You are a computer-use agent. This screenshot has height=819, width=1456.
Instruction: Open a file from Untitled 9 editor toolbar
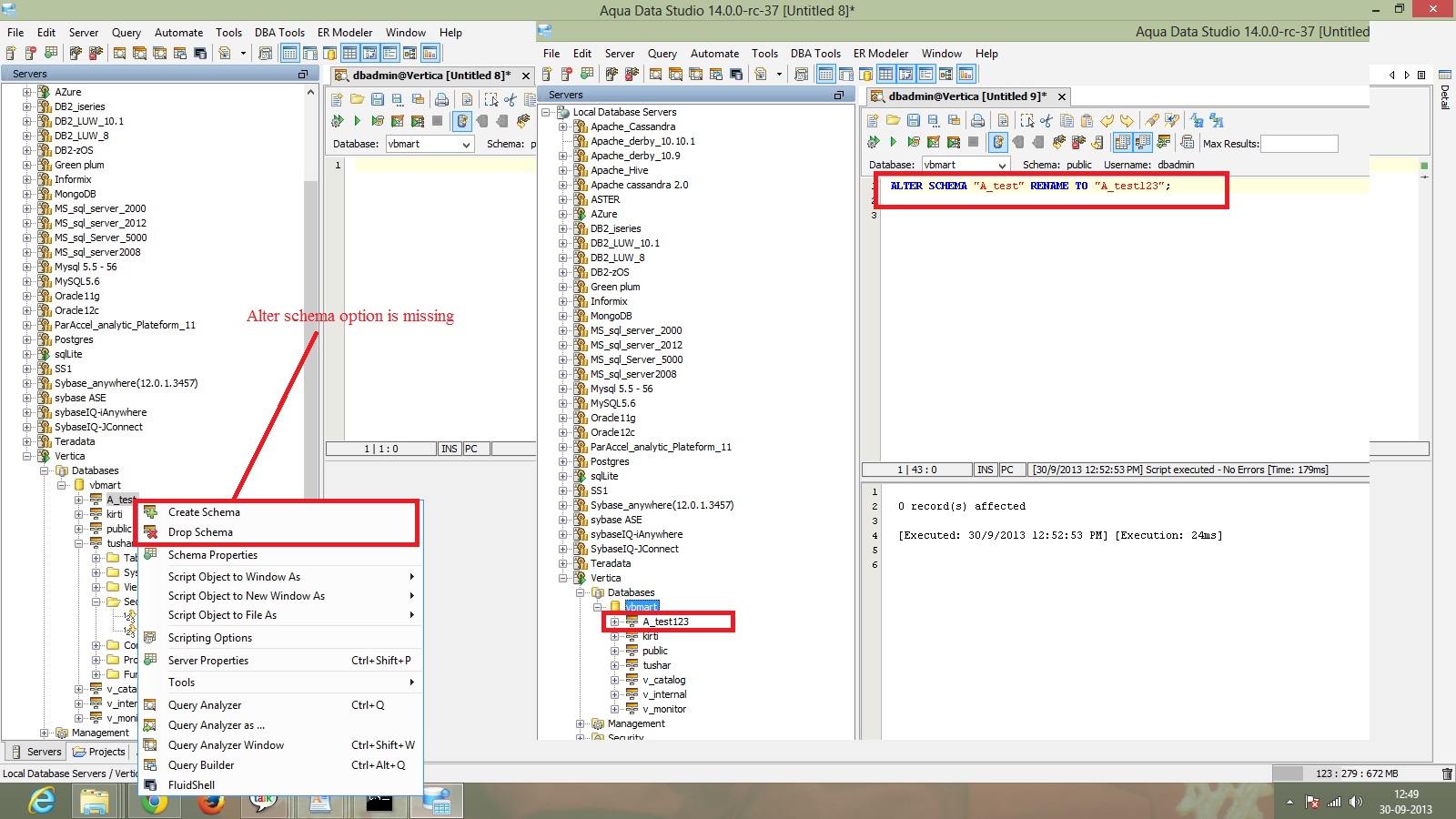(x=893, y=120)
